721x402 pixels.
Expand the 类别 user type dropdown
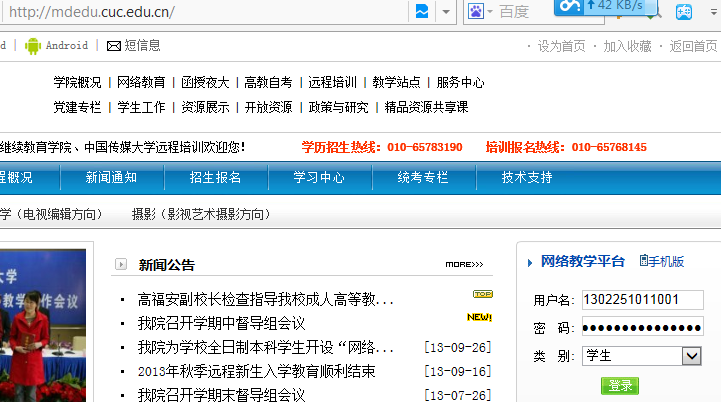pyautogui.click(x=691, y=356)
